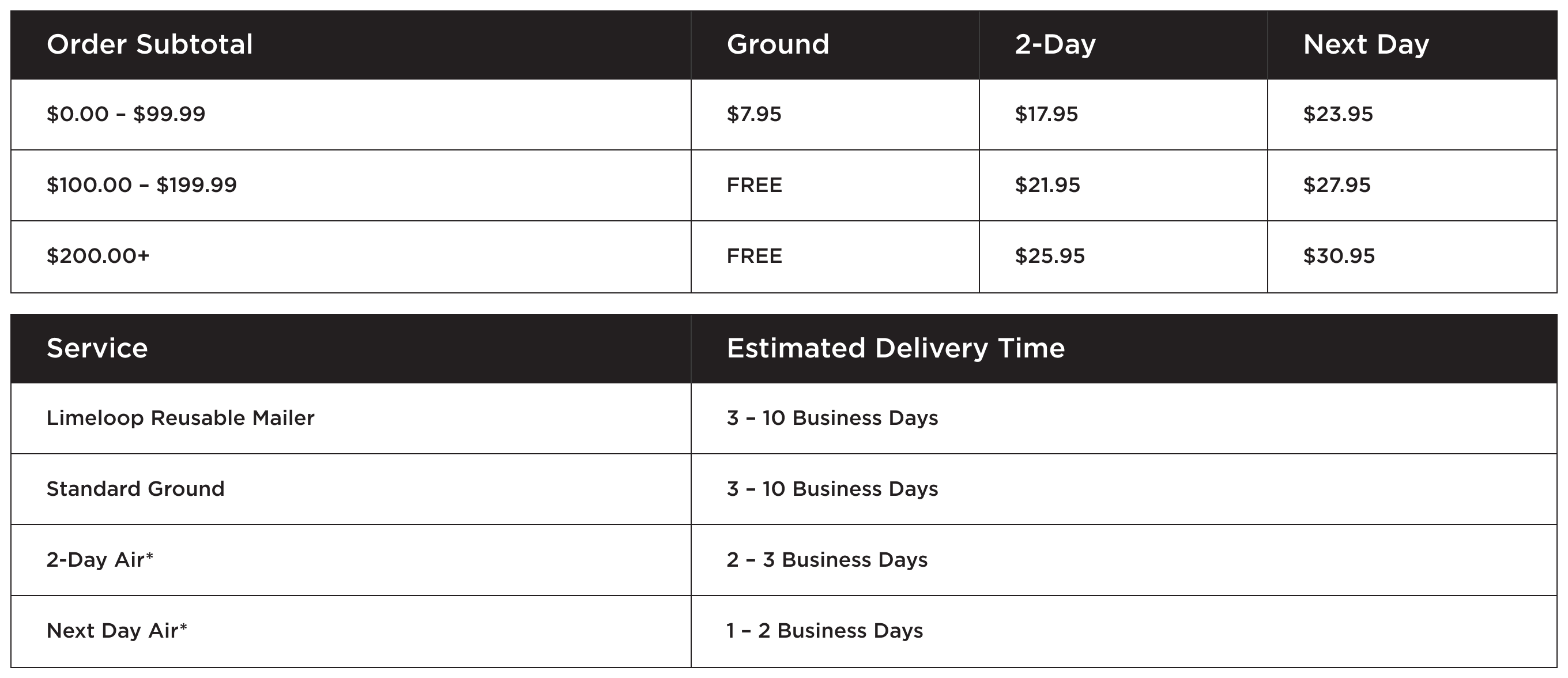This screenshot has height=678, width=1568.
Task: Click the $23.95 Next Day price
Action: 1338,114
